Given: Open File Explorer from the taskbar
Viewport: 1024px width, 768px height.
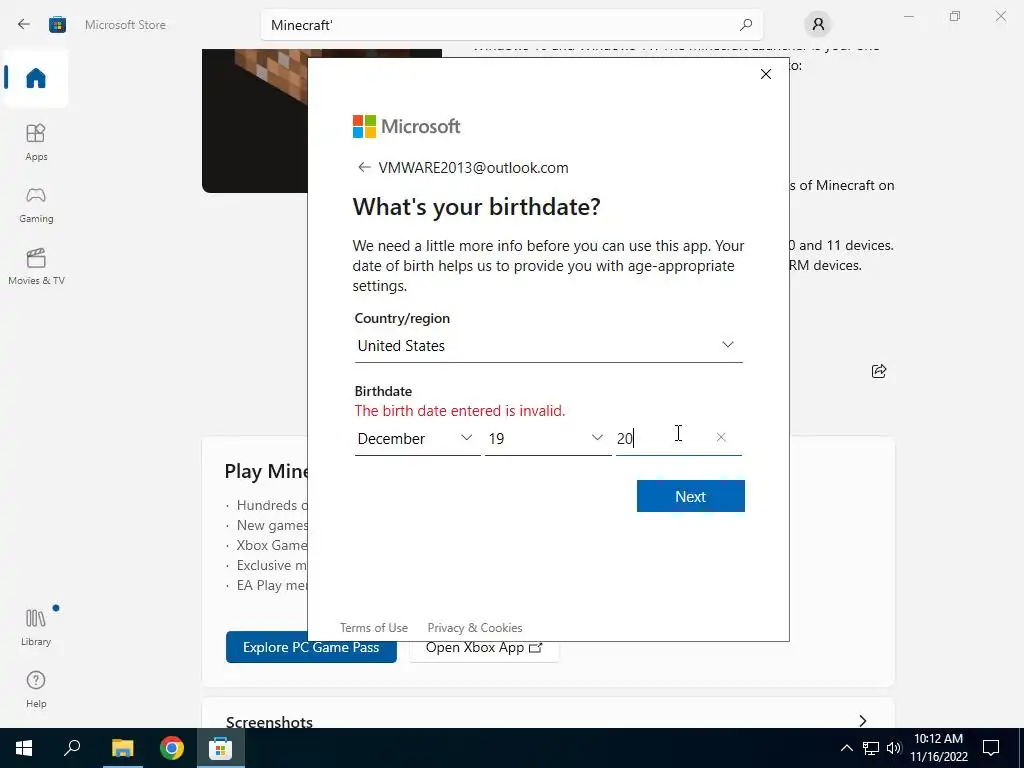Looking at the screenshot, I should point(122,748).
